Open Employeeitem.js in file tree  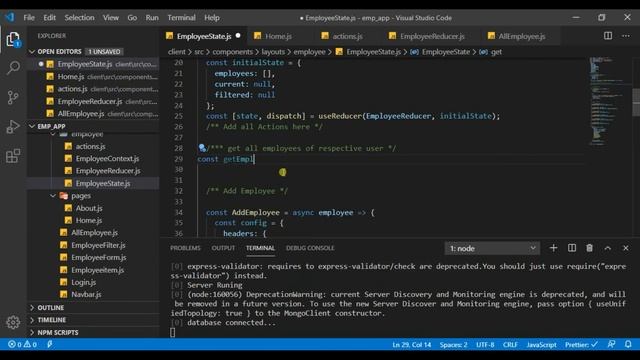click(97, 270)
